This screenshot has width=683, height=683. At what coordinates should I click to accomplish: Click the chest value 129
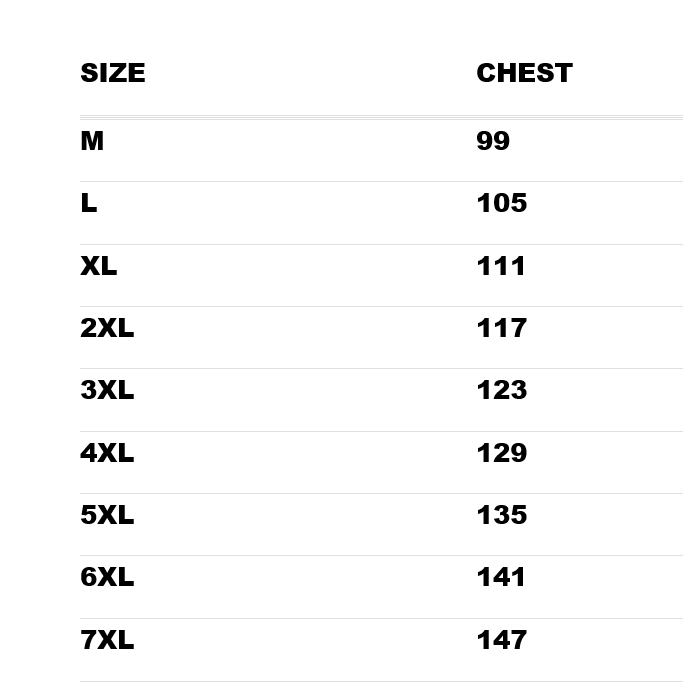[501, 453]
